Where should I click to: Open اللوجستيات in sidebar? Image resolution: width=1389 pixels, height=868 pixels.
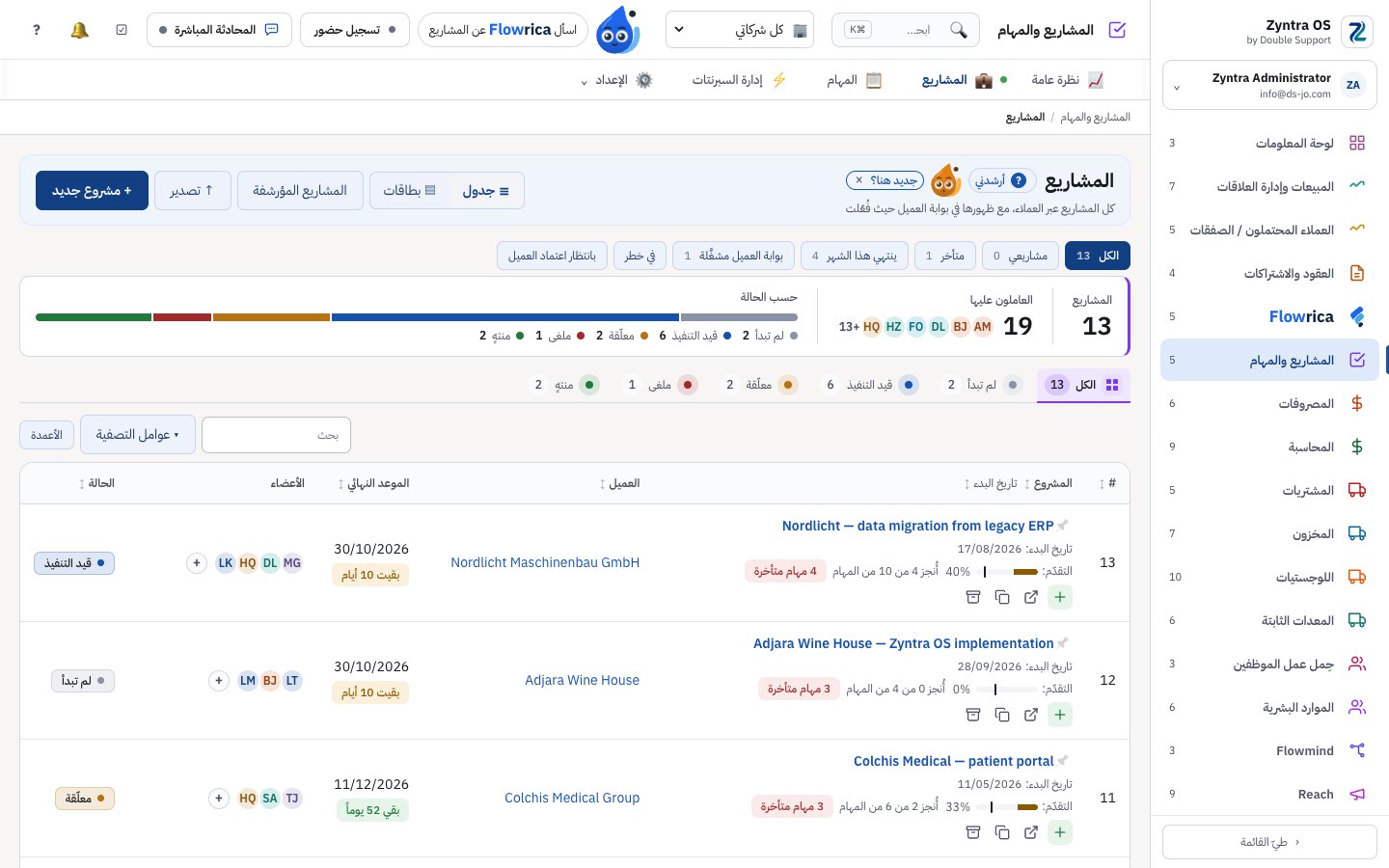1269,577
